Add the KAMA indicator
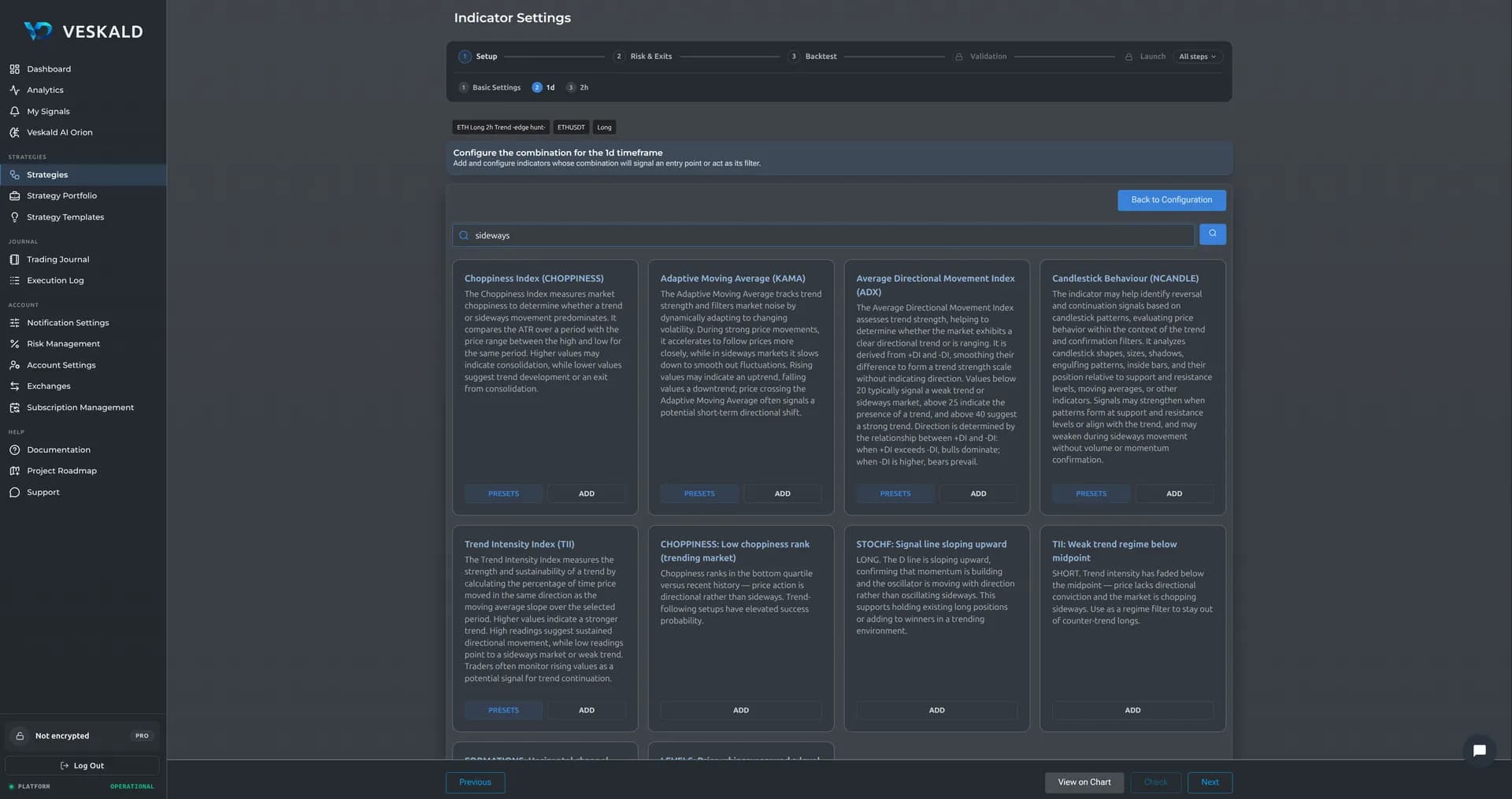 coord(782,494)
